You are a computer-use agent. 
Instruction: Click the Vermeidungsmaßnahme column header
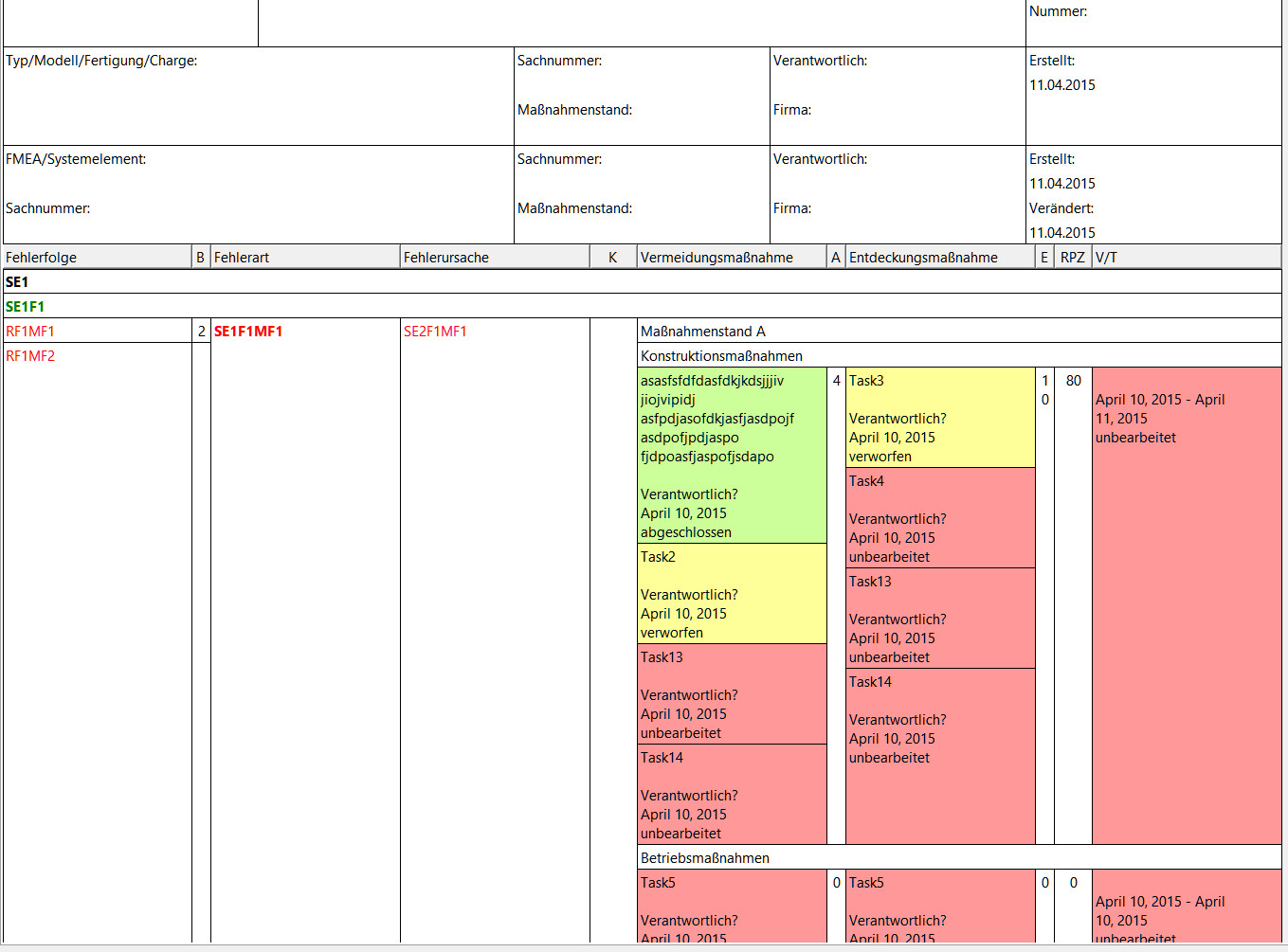tap(732, 258)
